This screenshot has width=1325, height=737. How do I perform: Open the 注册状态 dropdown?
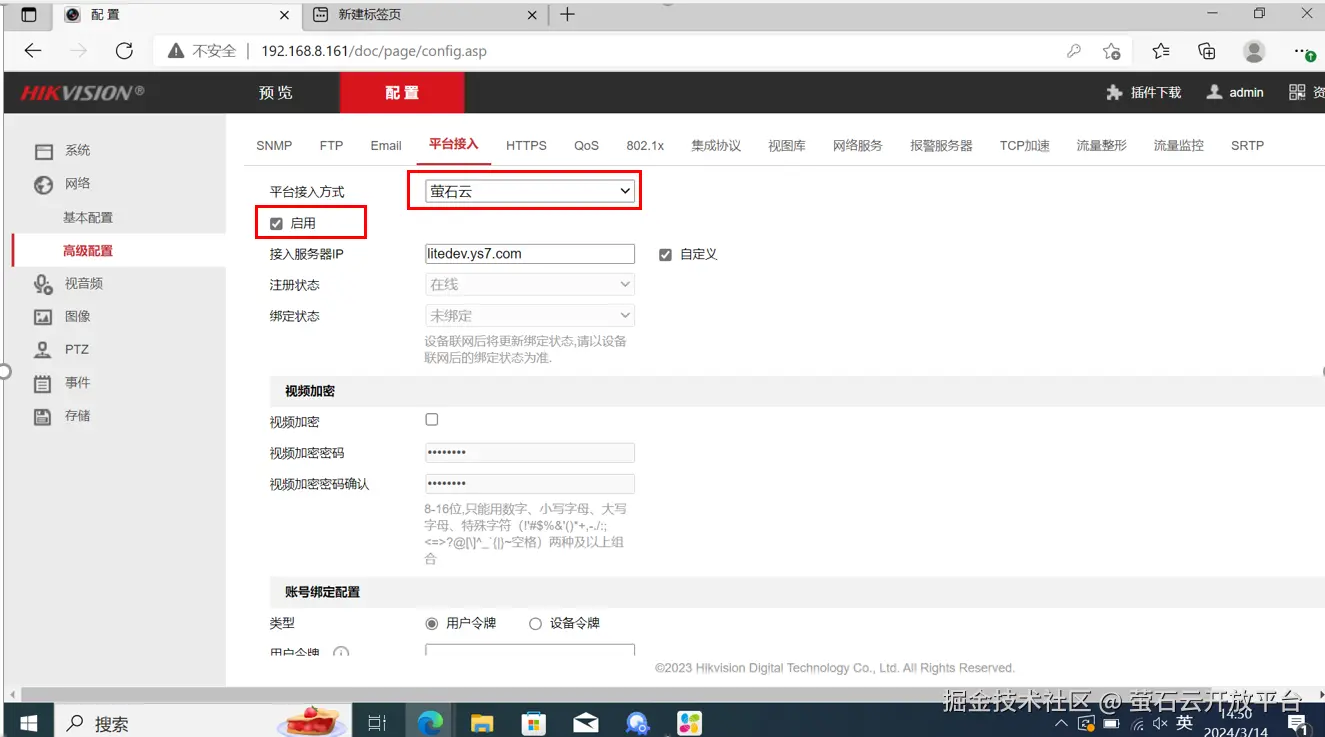(530, 285)
